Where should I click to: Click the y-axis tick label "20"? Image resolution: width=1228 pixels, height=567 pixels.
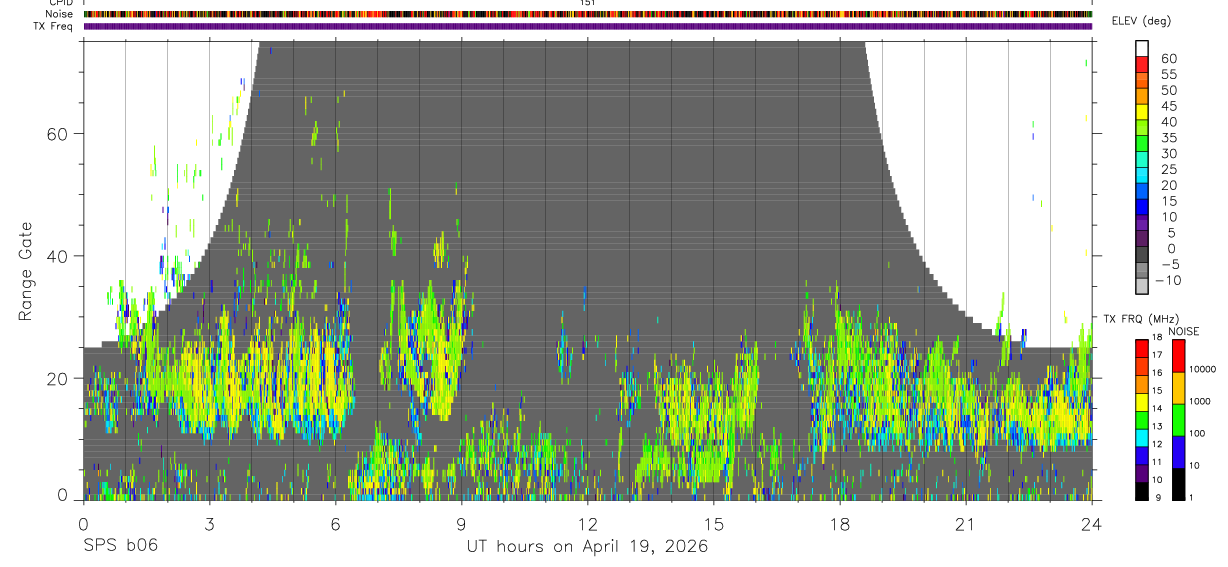coord(57,379)
